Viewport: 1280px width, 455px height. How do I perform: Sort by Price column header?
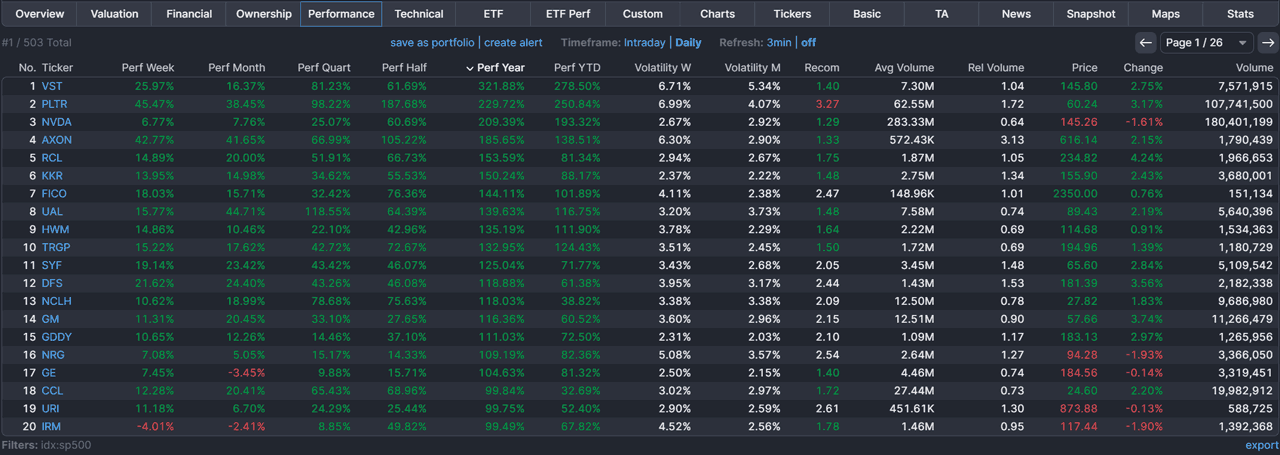1084,68
